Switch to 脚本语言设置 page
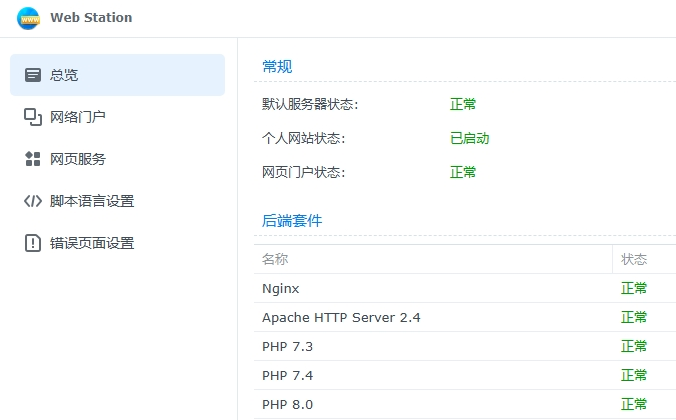This screenshot has width=676, height=420. (x=92, y=201)
